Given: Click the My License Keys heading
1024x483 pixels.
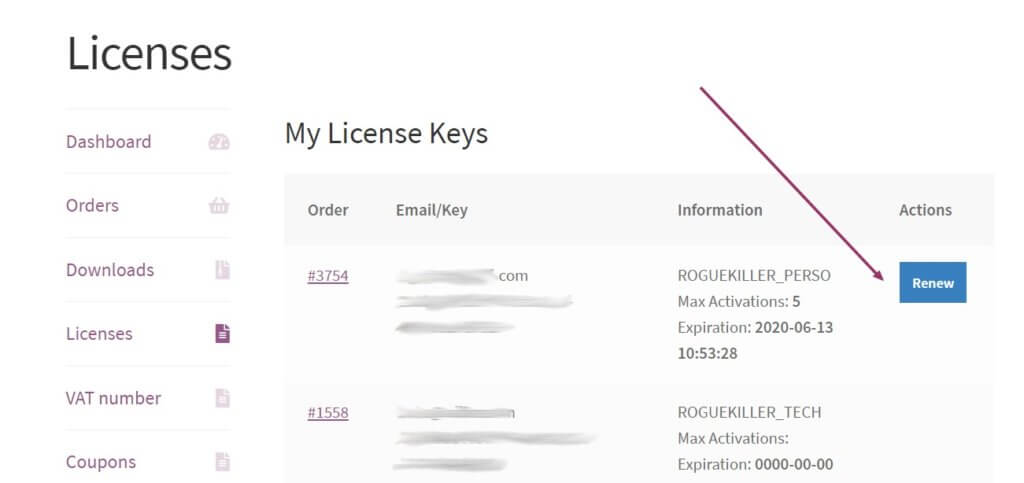Looking at the screenshot, I should point(386,133).
